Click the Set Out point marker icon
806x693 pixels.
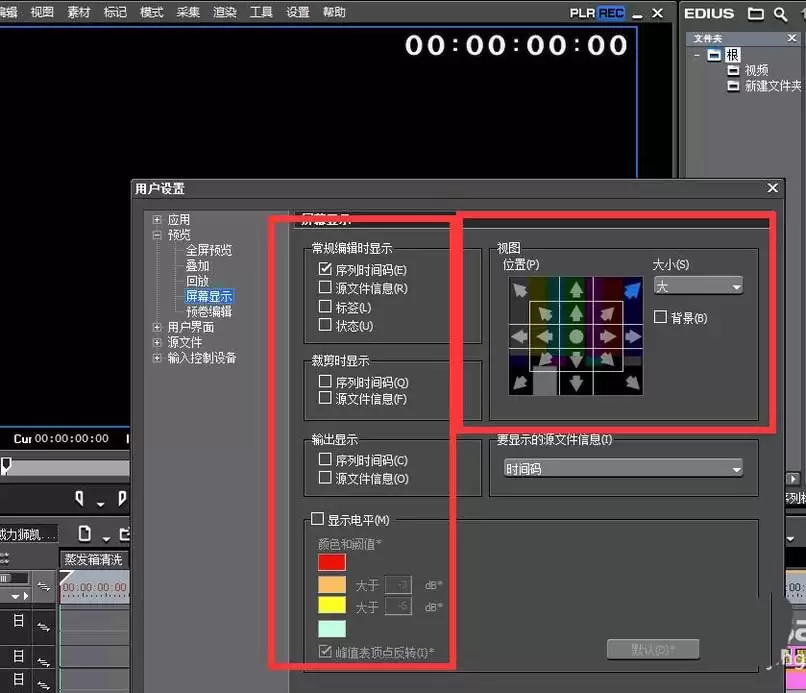click(x=122, y=498)
